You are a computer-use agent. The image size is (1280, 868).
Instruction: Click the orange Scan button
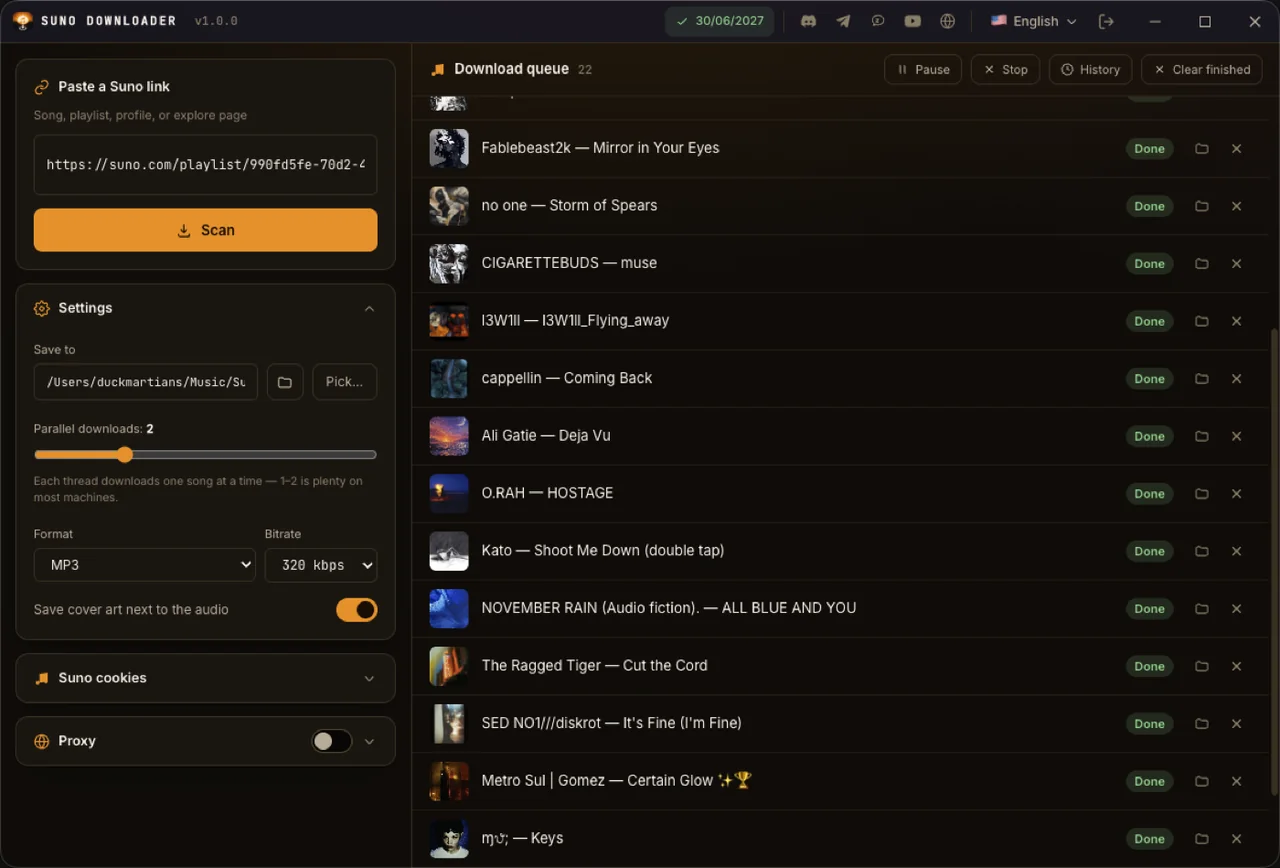point(206,230)
